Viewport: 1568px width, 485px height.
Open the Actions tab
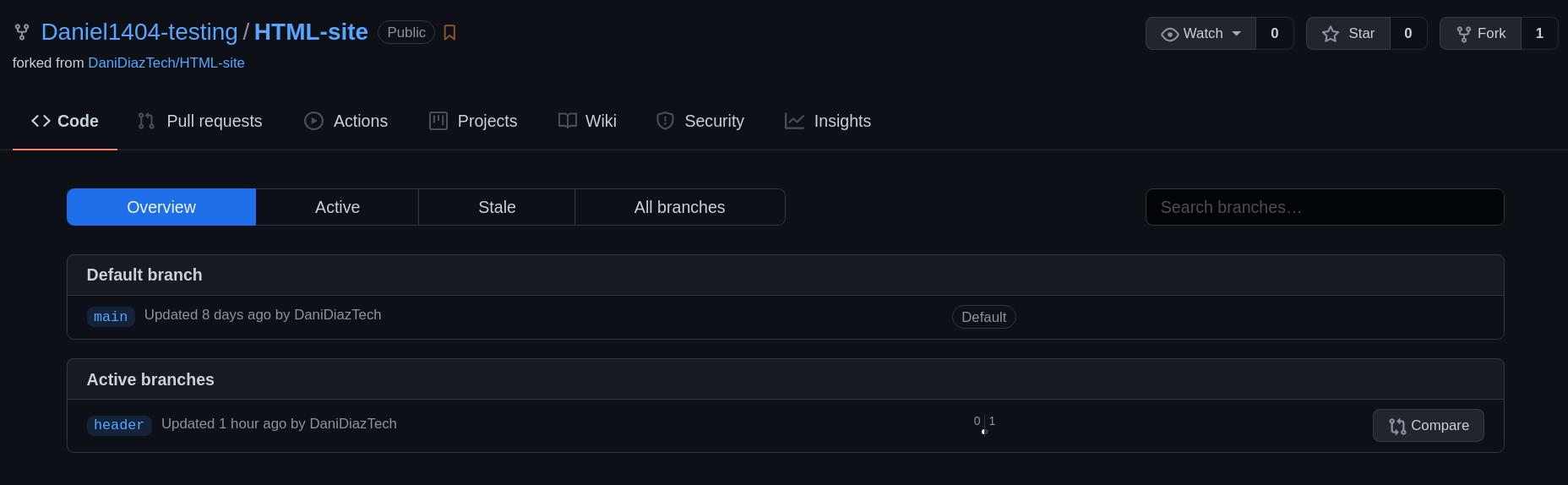pyautogui.click(x=346, y=122)
